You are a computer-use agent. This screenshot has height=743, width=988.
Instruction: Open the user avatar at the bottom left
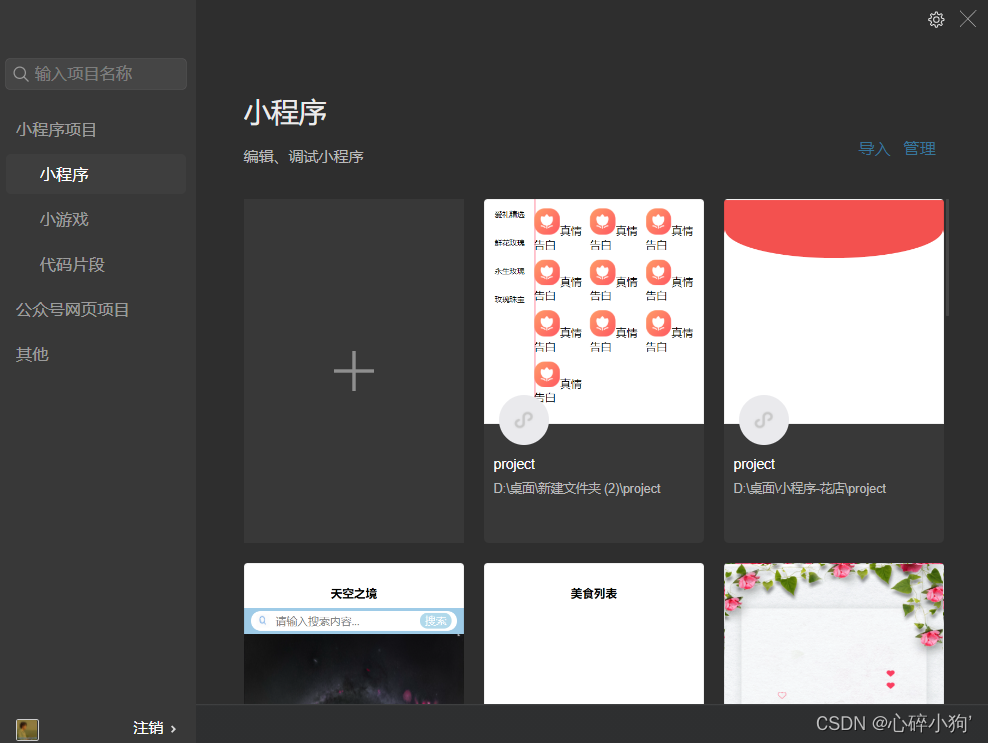pos(27,729)
